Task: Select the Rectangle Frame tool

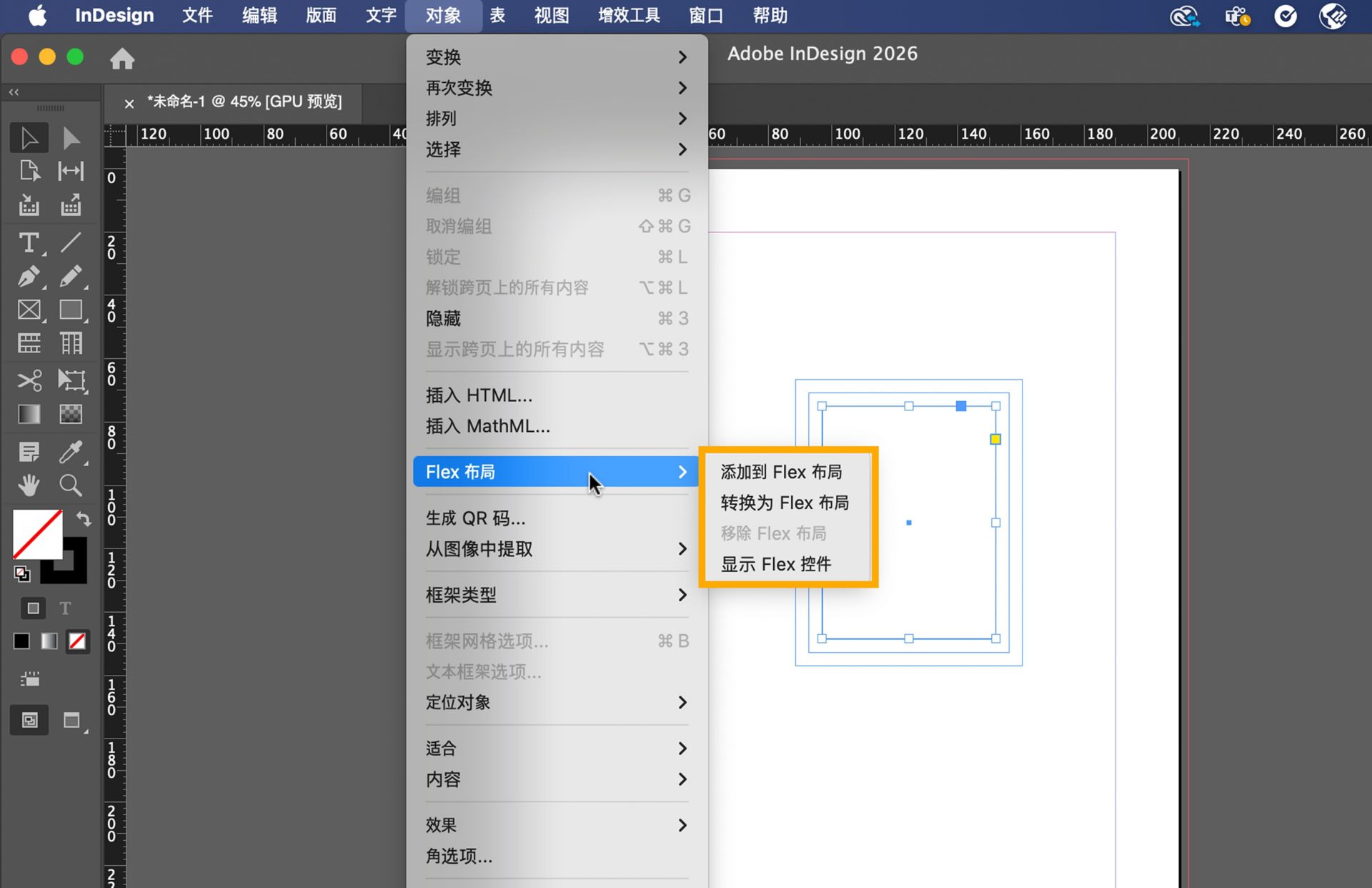Action: pyautogui.click(x=29, y=310)
